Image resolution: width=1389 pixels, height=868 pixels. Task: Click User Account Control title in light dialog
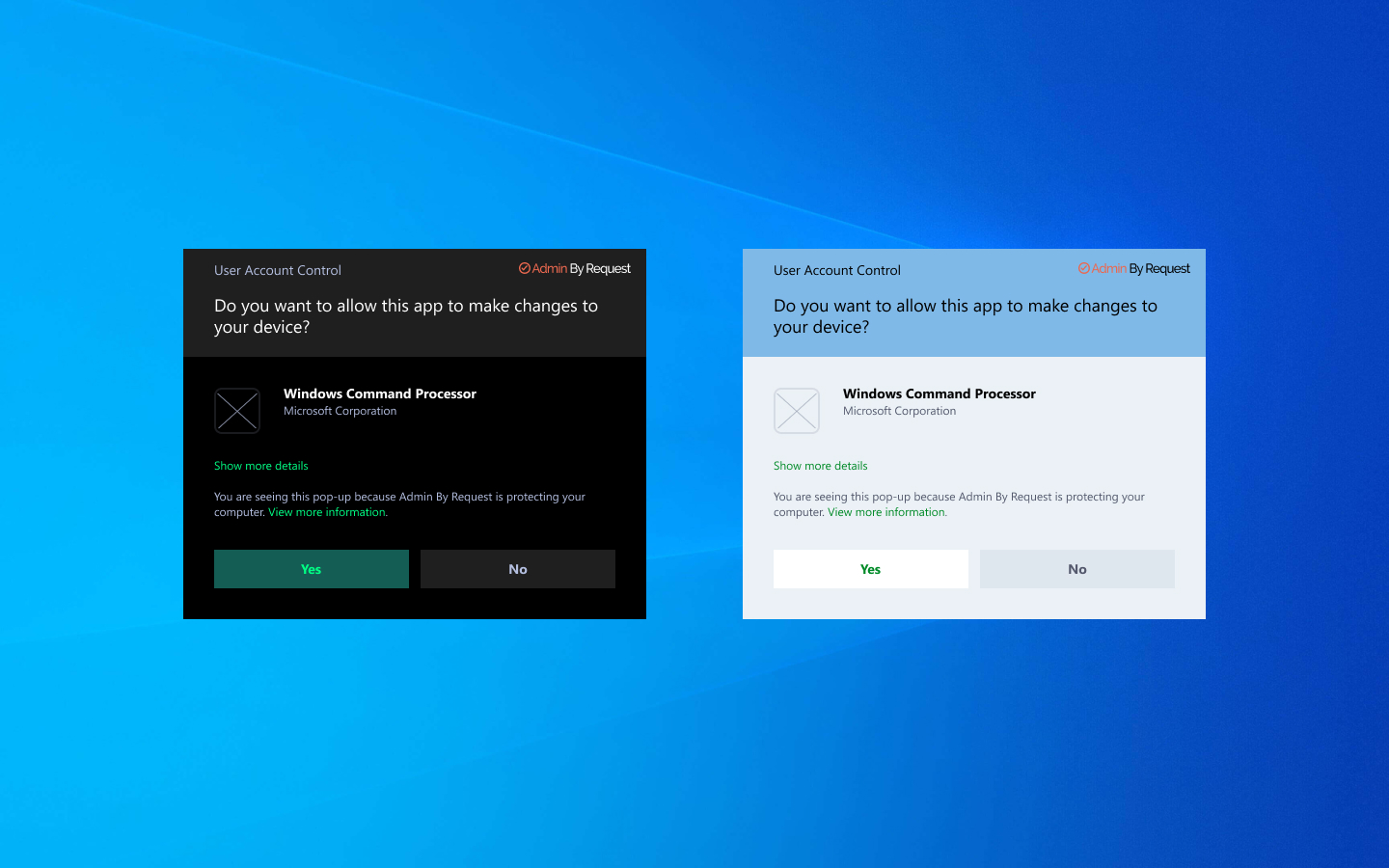tap(837, 270)
